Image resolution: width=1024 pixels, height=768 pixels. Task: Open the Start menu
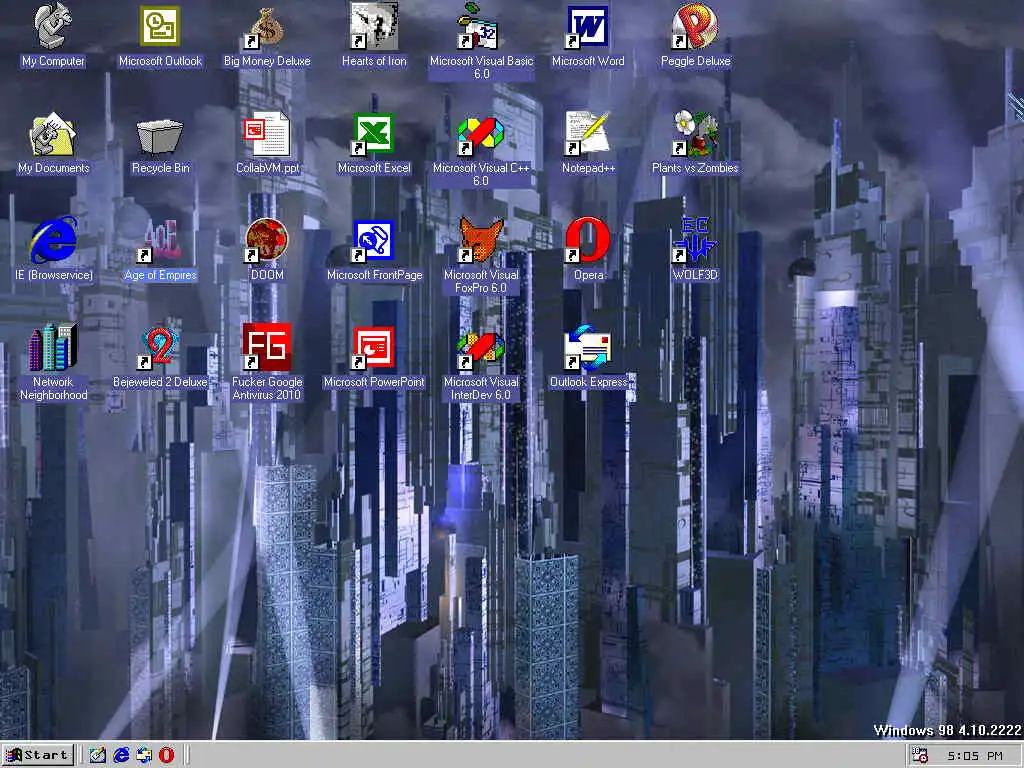coord(38,756)
